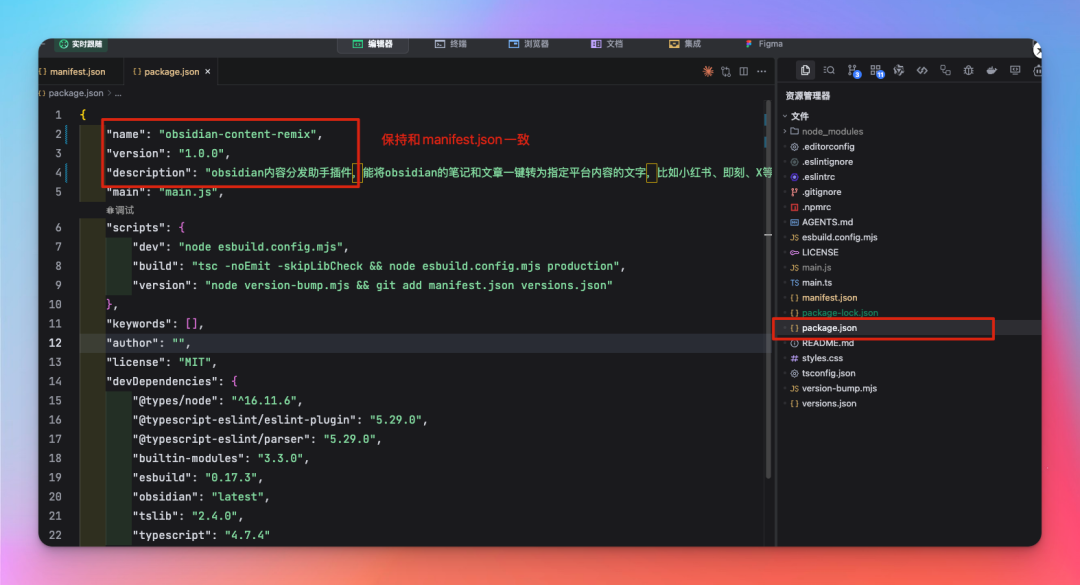Viewport: 1080px width, 585px height.
Task: Open .eslintrc in file tree
Action: [x=818, y=177]
